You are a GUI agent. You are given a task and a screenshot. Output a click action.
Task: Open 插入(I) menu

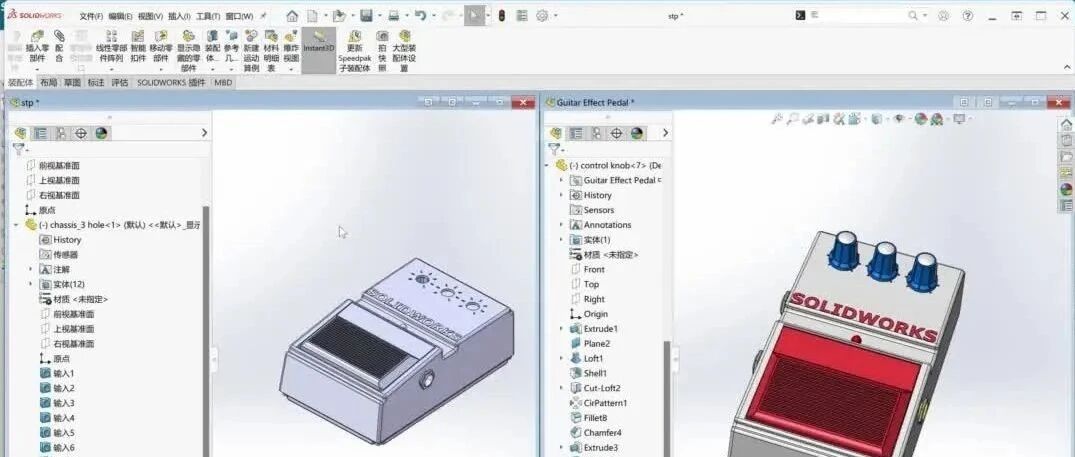(x=179, y=16)
